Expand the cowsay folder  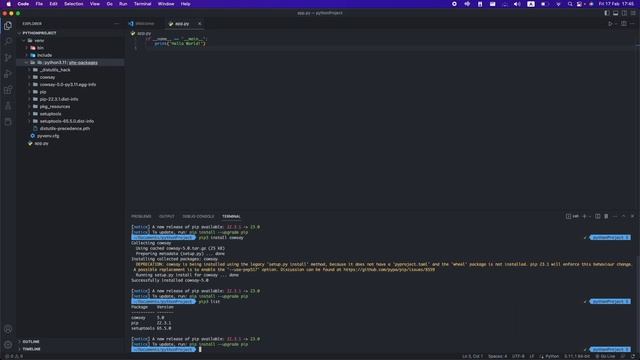(70, 77)
